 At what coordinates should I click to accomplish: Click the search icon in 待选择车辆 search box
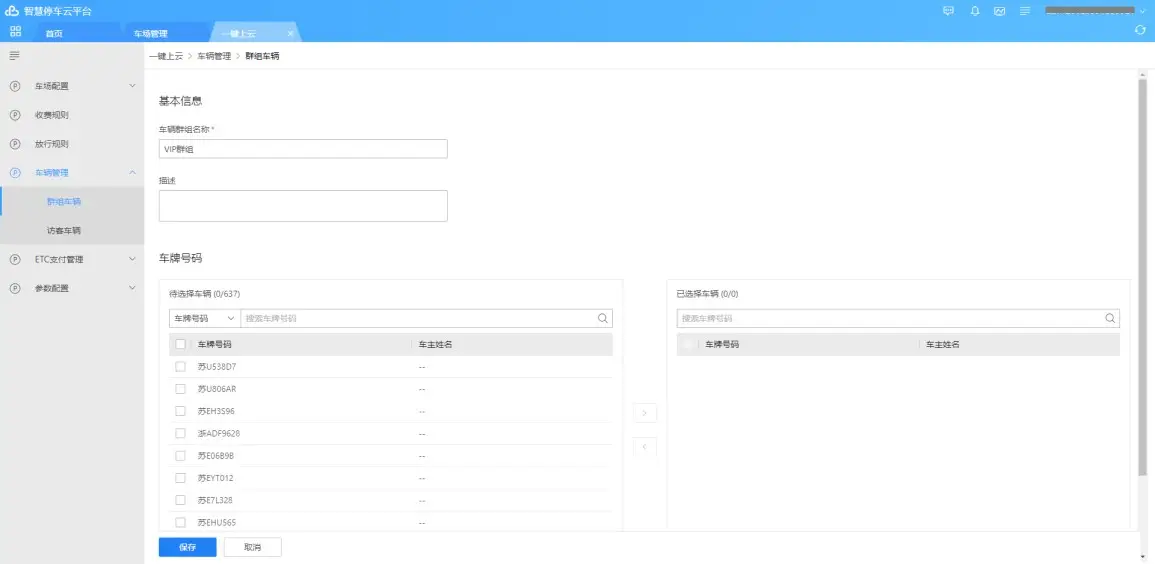pos(602,318)
